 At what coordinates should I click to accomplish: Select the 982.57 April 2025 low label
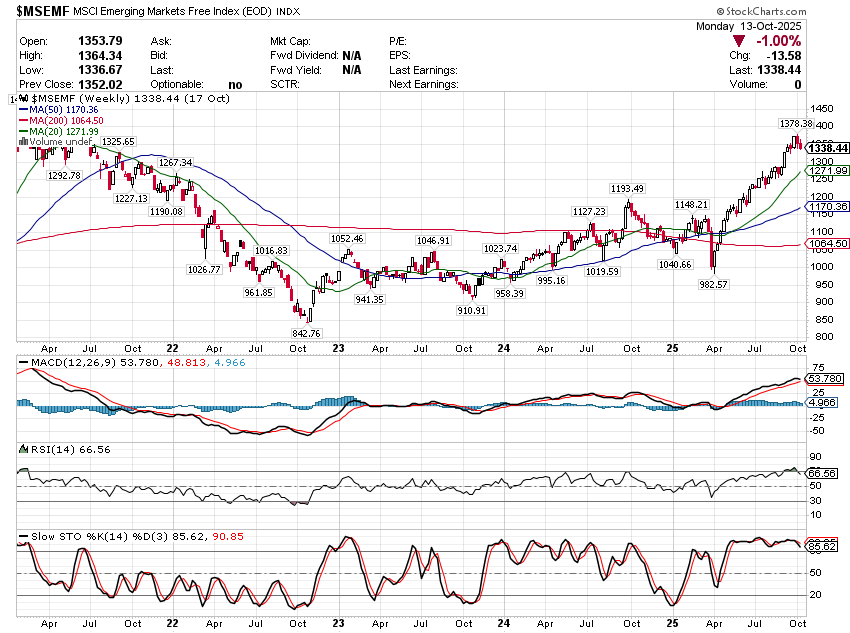click(716, 284)
